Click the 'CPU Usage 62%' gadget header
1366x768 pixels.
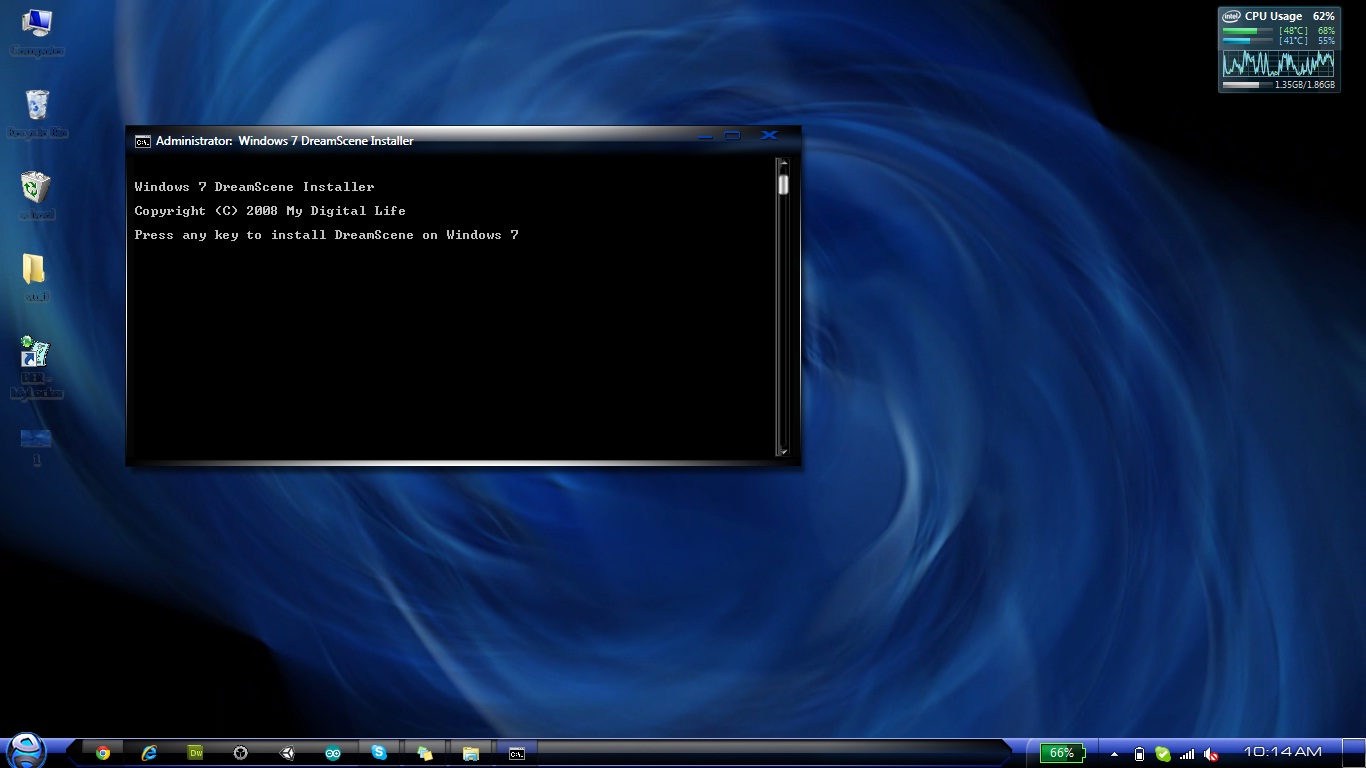(1289, 16)
